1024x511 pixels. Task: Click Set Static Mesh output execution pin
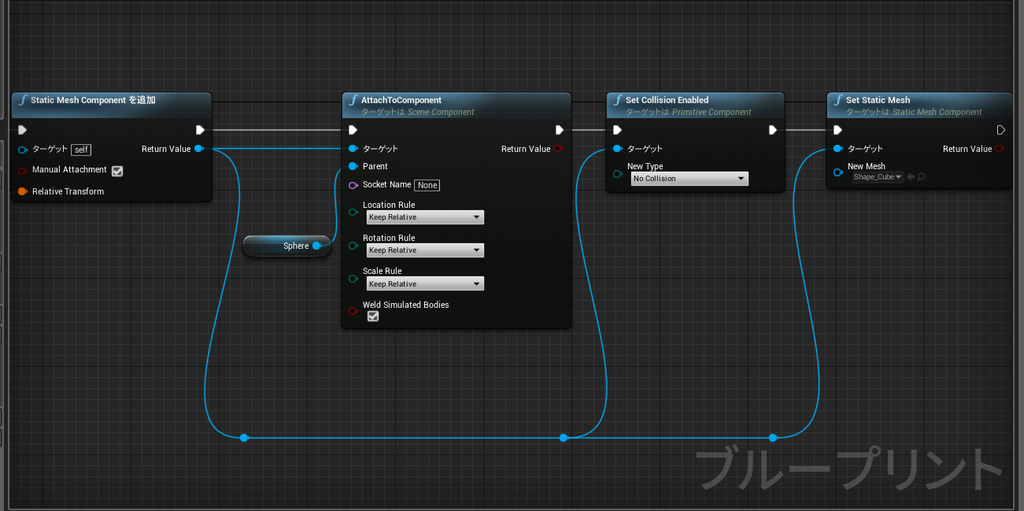[x=1000, y=130]
